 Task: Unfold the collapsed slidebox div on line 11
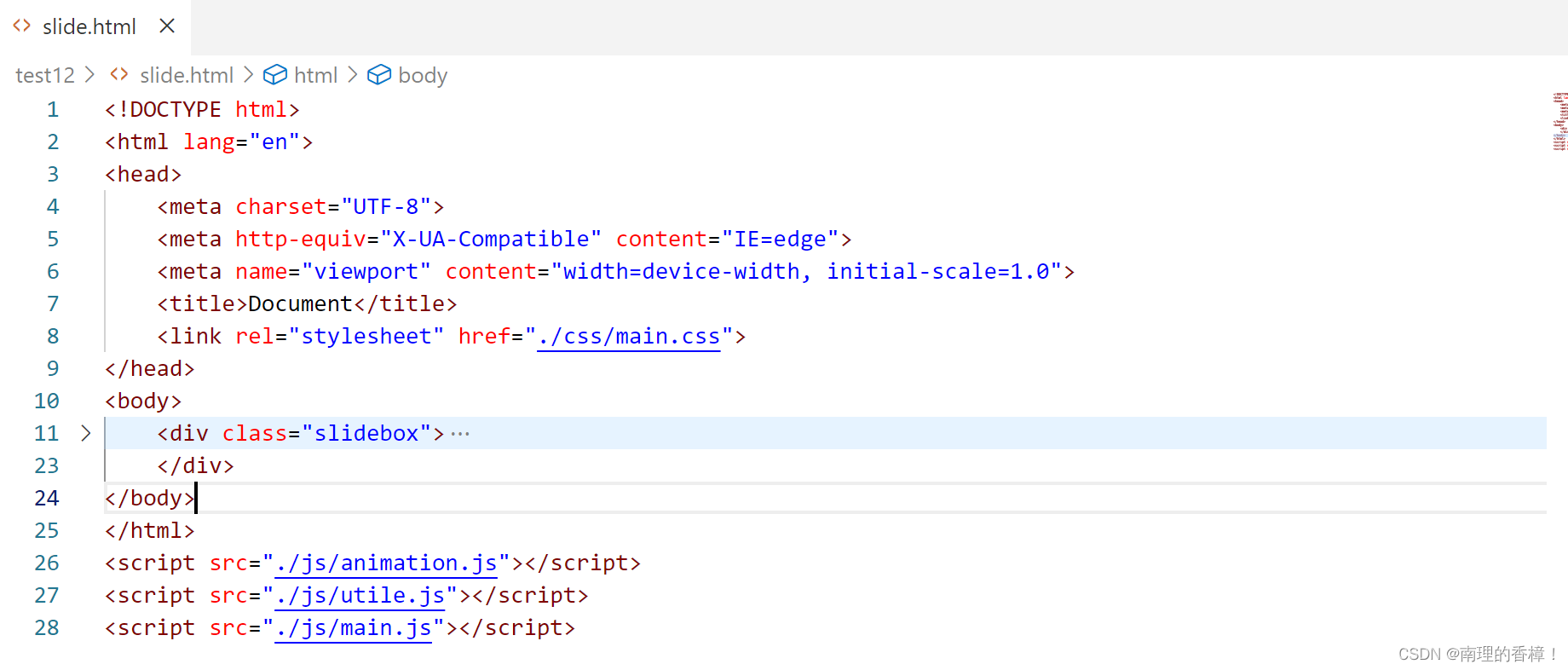tap(85, 433)
